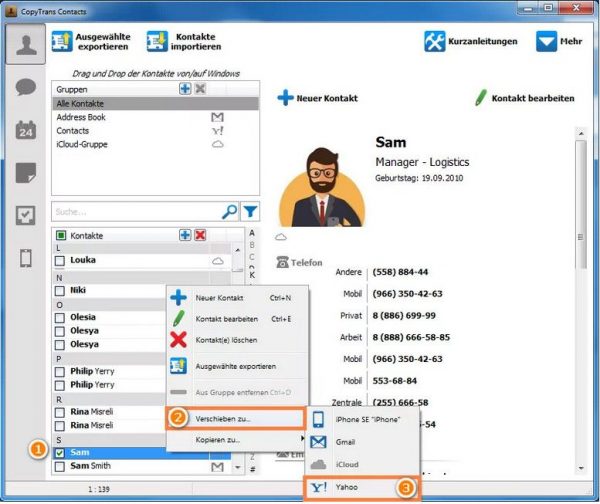Check the Rina Misreli first checkbox

(60, 412)
